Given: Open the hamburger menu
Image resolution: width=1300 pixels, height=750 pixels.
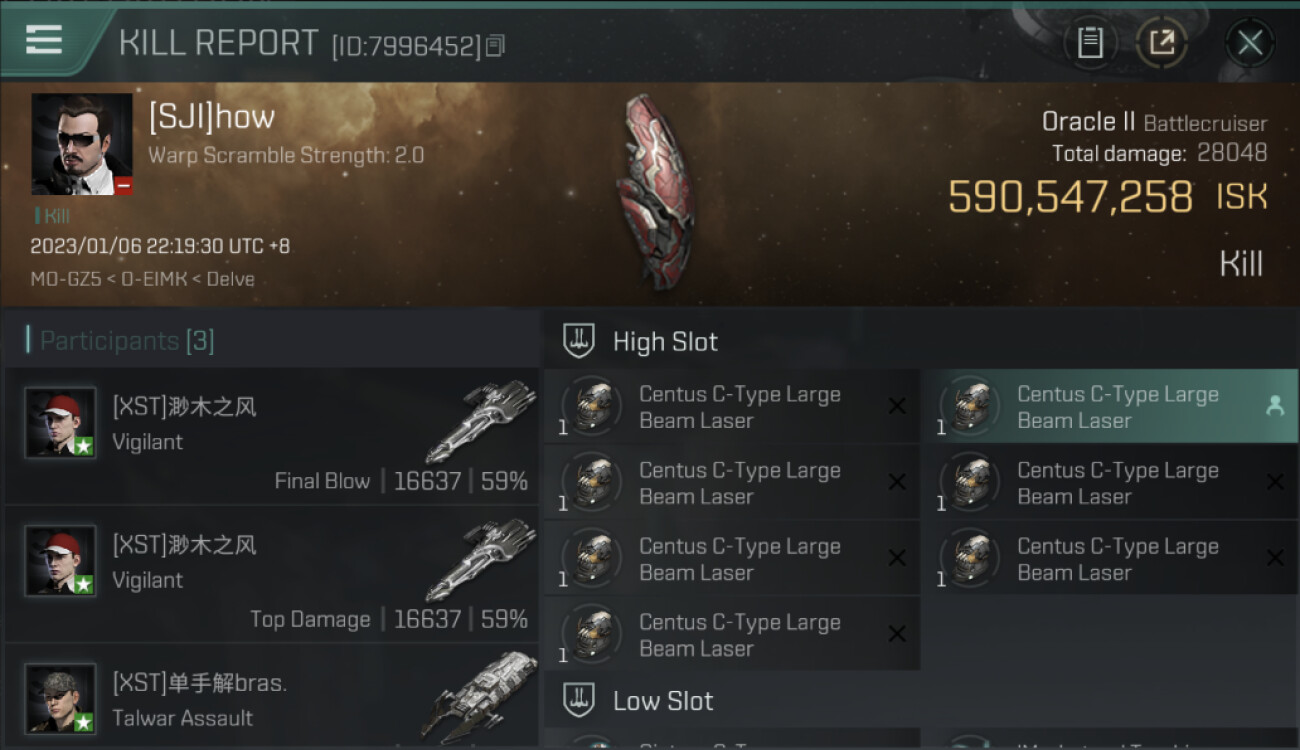Looking at the screenshot, I should (x=43, y=40).
